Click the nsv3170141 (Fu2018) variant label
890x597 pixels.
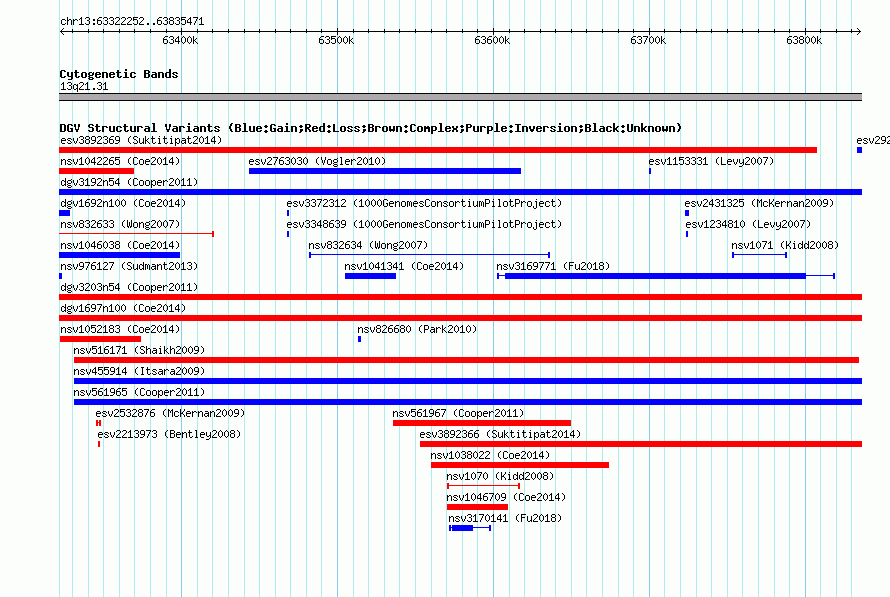(505, 518)
